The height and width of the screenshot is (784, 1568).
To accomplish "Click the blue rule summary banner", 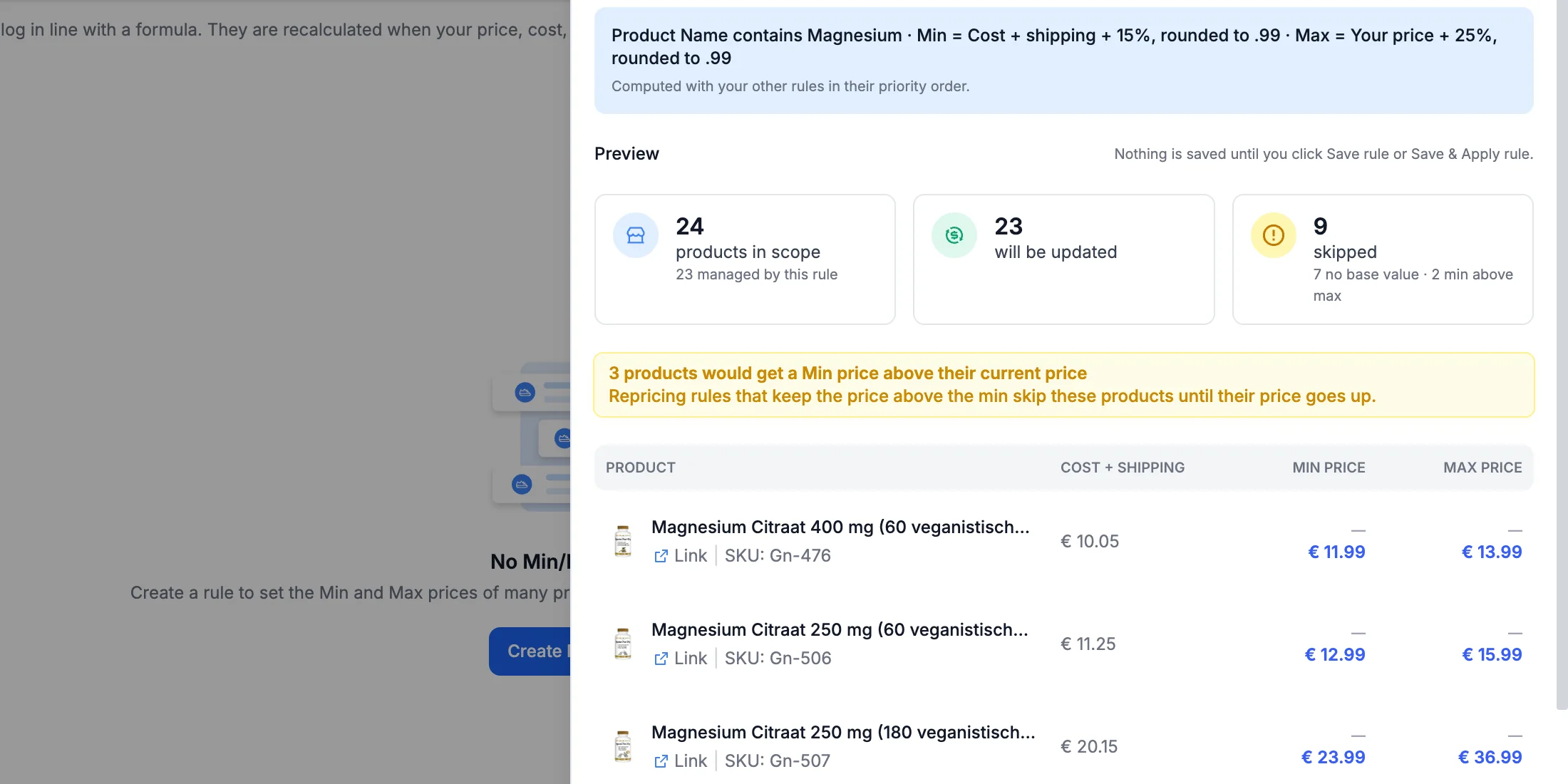I will tap(1063, 61).
